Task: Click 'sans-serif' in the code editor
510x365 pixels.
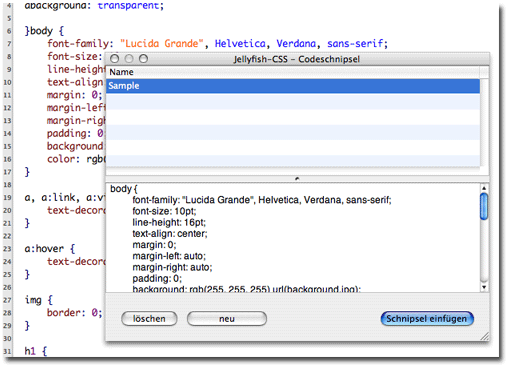Action: 355,44
